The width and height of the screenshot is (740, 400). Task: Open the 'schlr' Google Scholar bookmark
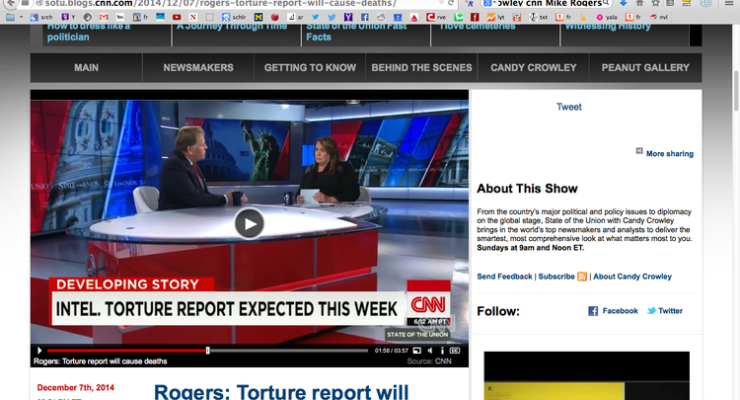(x=234, y=17)
